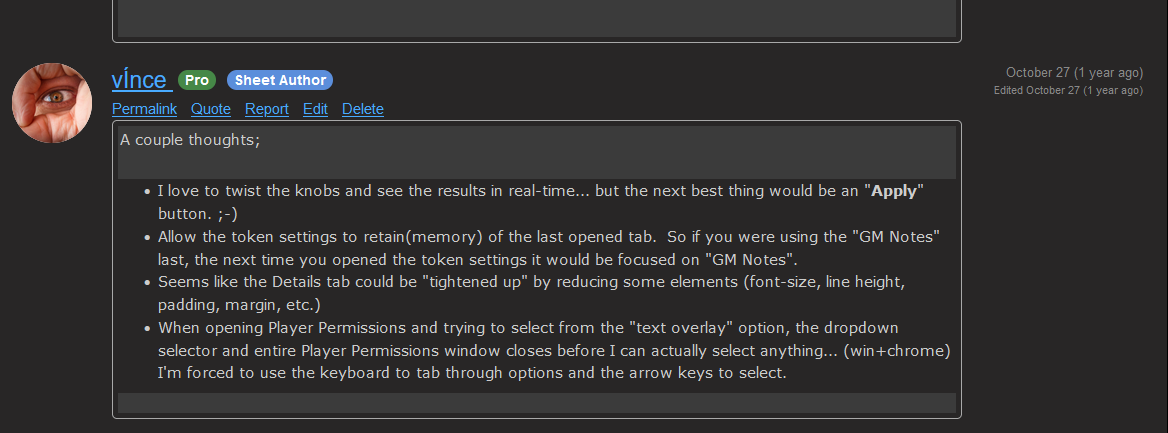This screenshot has width=1168, height=433.
Task: Delete vÍnce's post
Action: (363, 109)
